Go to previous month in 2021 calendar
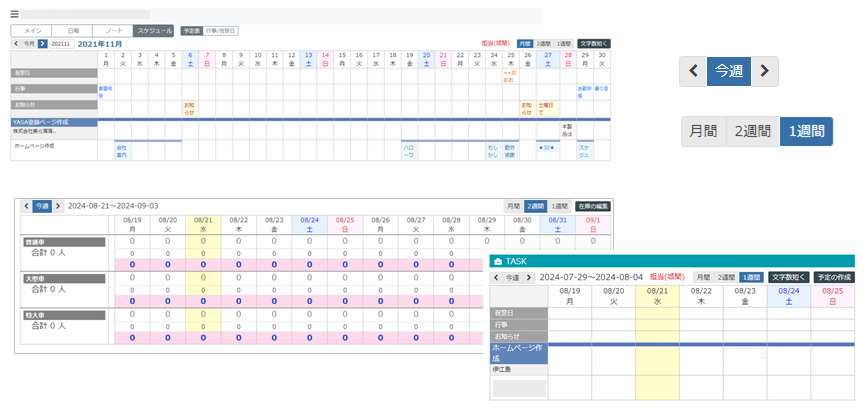The width and height of the screenshot is (866, 415). (x=16, y=44)
